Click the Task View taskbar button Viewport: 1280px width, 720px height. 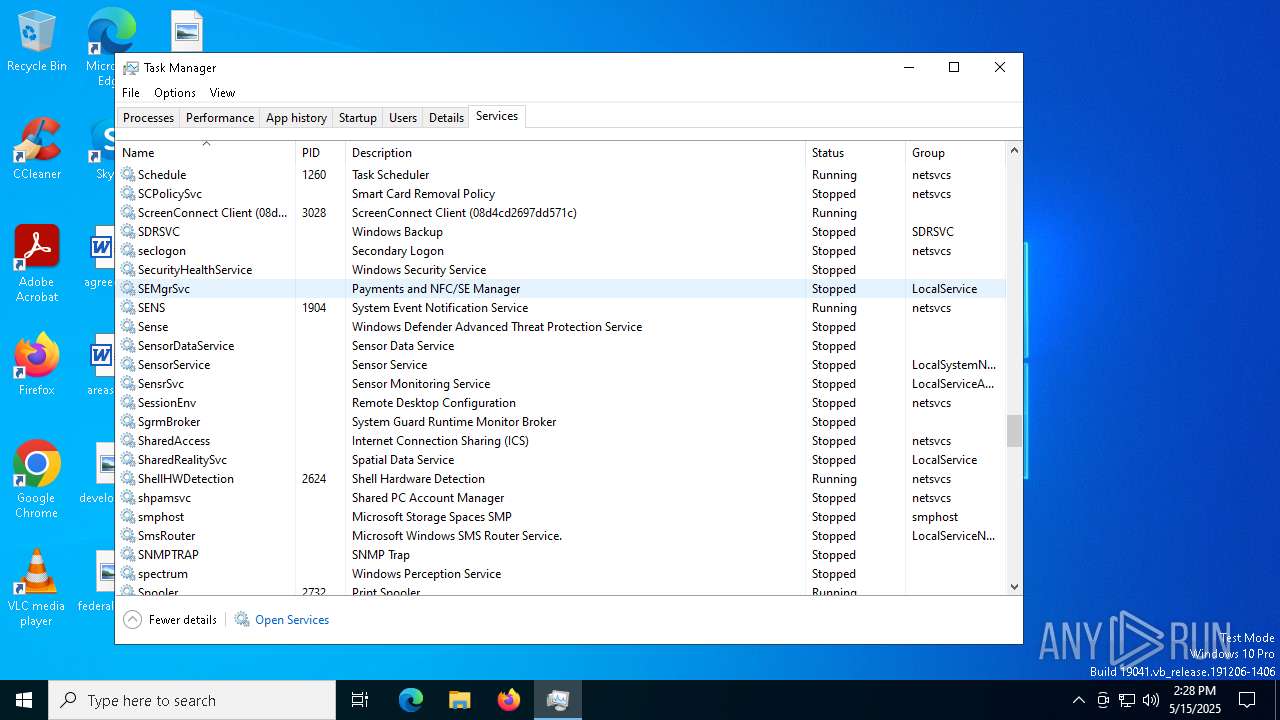(360, 700)
